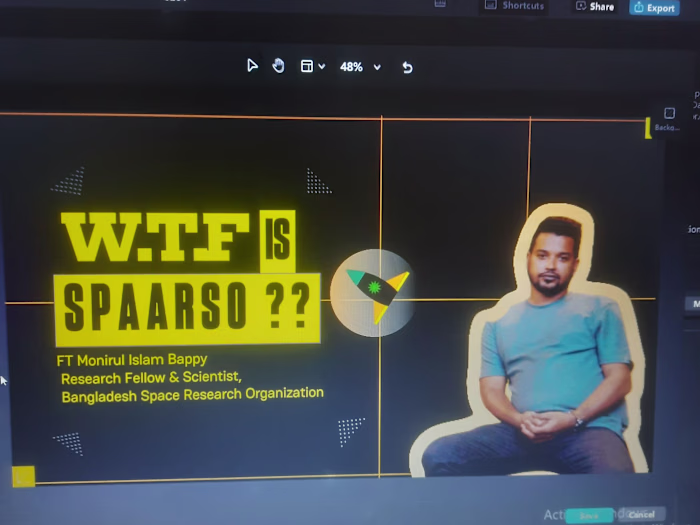Select the yellow IS text box
The width and height of the screenshot is (700, 525).
pyautogui.click(x=278, y=241)
